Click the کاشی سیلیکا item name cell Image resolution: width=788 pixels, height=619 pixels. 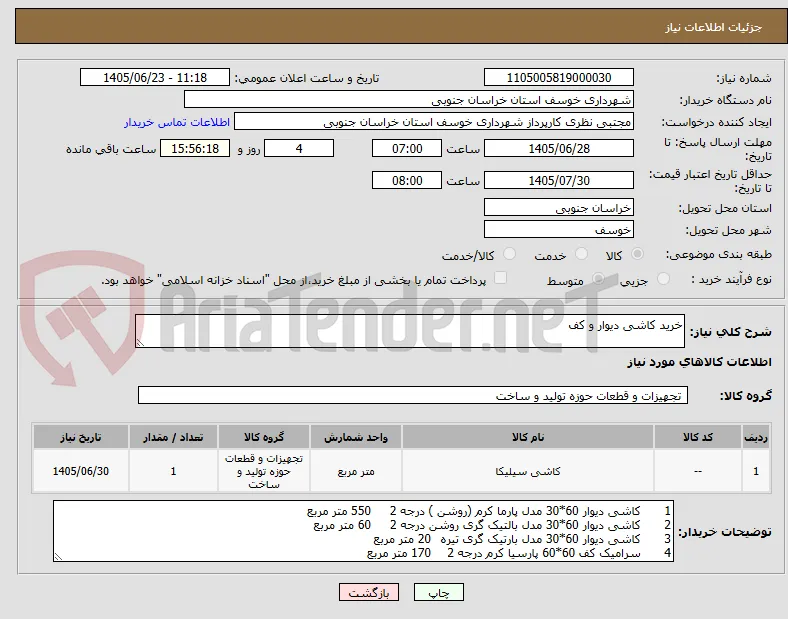[528, 471]
